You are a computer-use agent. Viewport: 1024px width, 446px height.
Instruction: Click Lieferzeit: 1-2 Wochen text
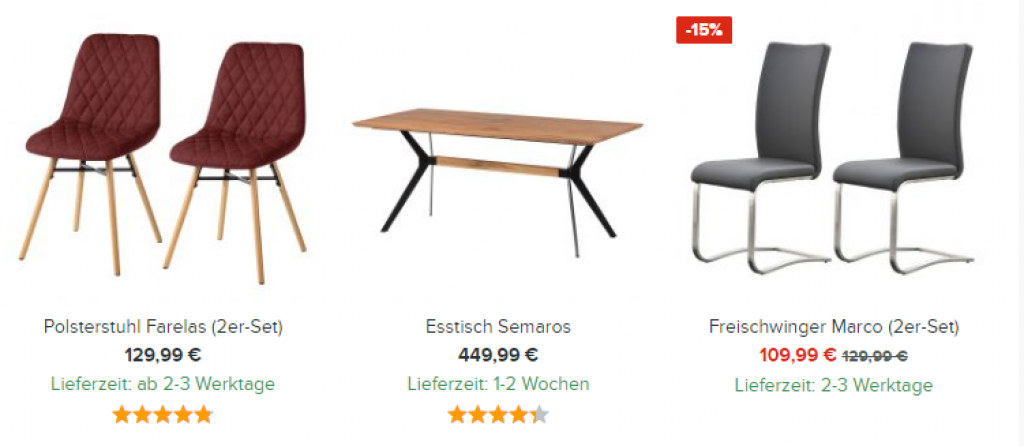498,384
